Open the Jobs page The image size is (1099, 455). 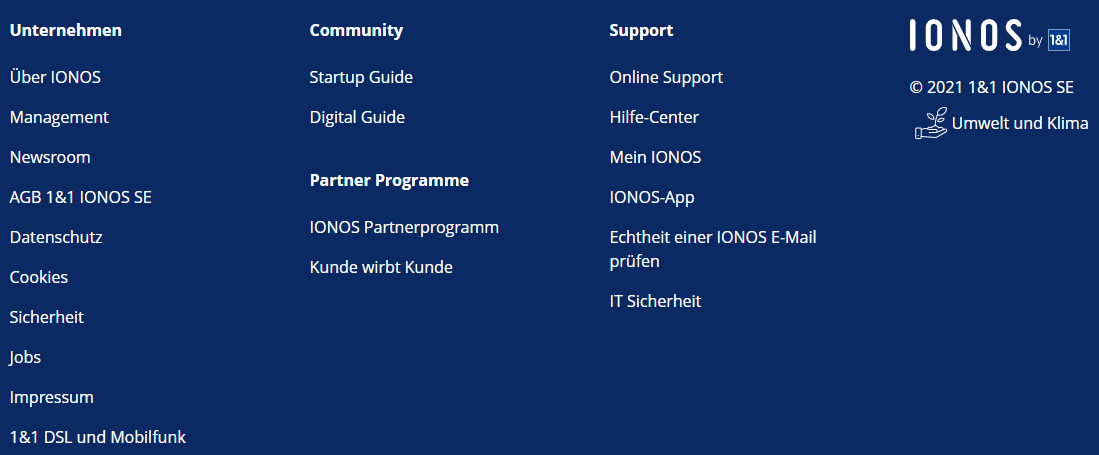pyautogui.click(x=25, y=357)
